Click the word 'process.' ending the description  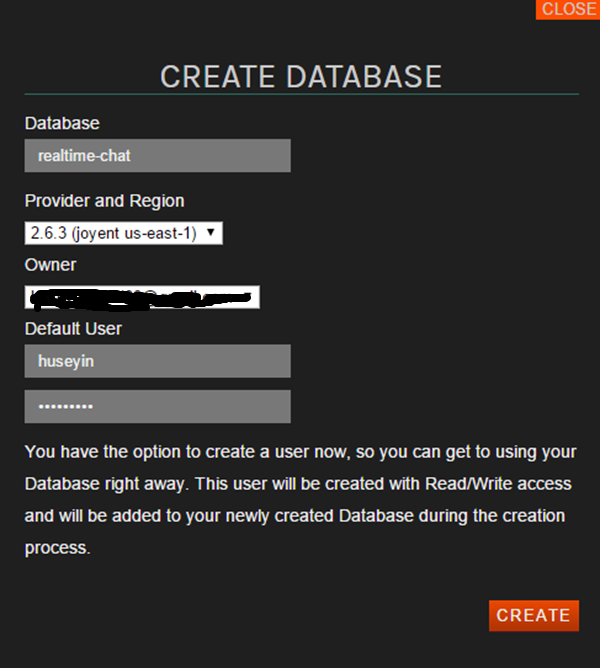[57, 548]
